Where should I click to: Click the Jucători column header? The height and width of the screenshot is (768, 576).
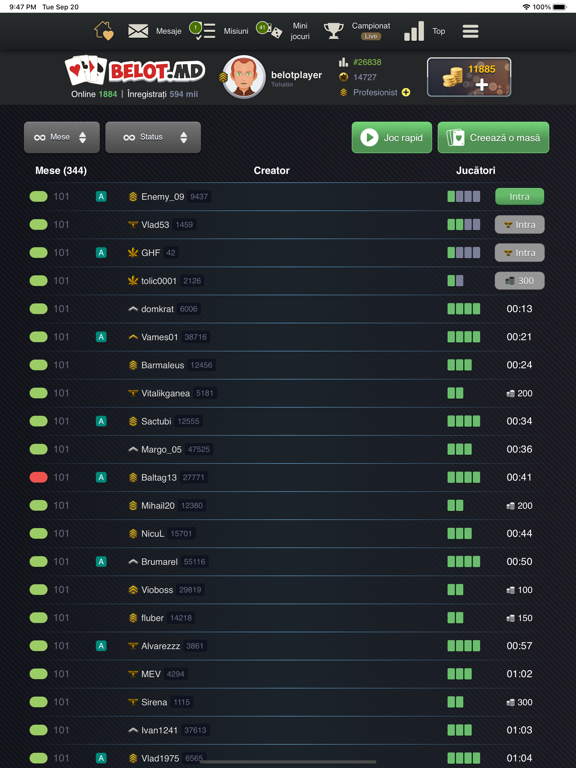[x=476, y=170]
